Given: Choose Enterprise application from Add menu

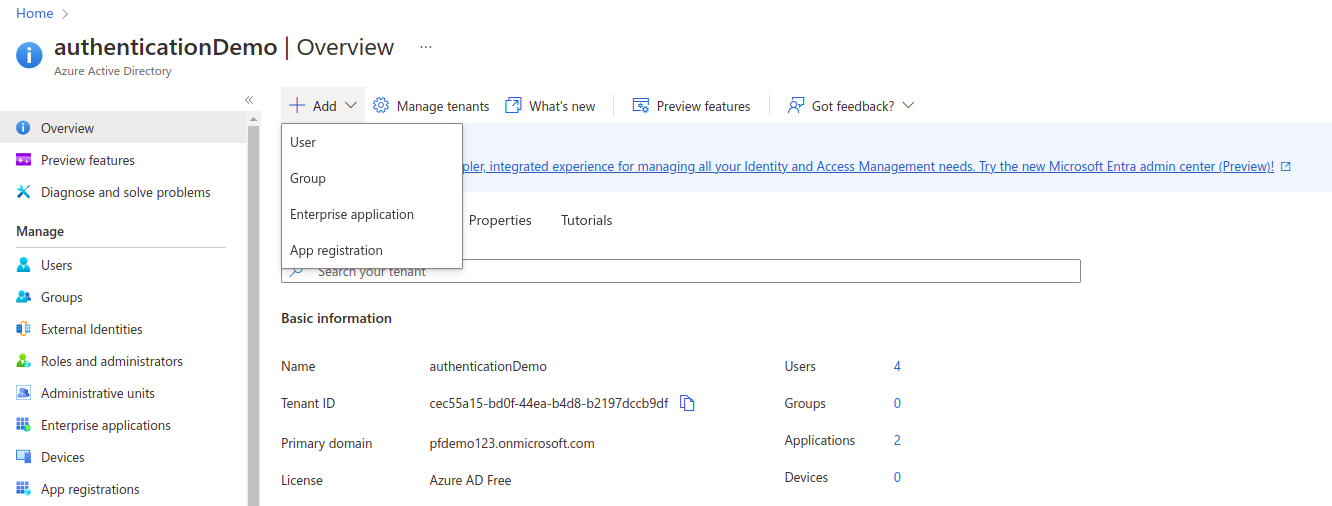Looking at the screenshot, I should [x=372, y=214].
